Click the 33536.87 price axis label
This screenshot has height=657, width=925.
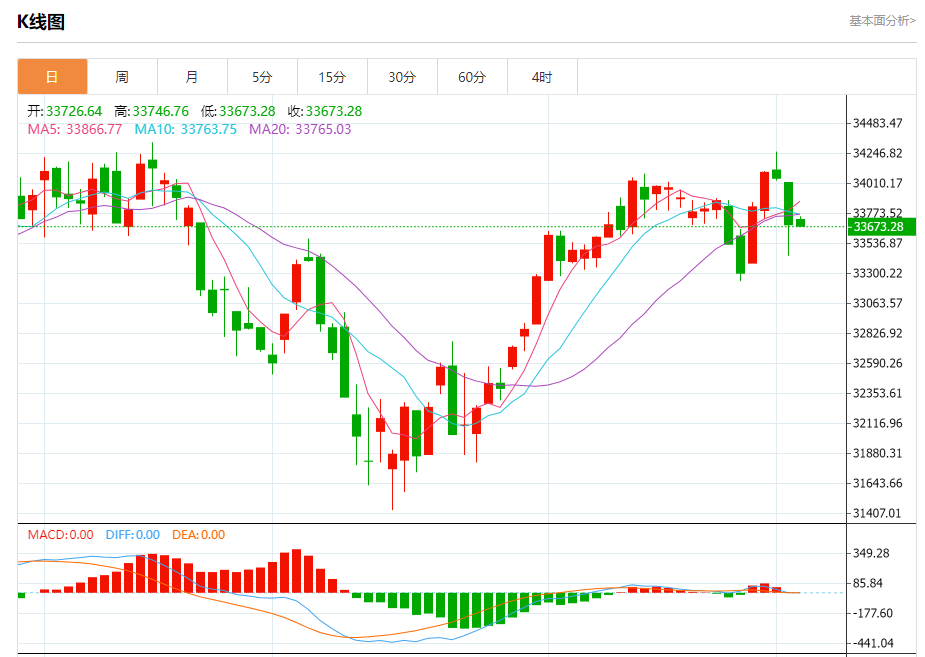(x=878, y=243)
